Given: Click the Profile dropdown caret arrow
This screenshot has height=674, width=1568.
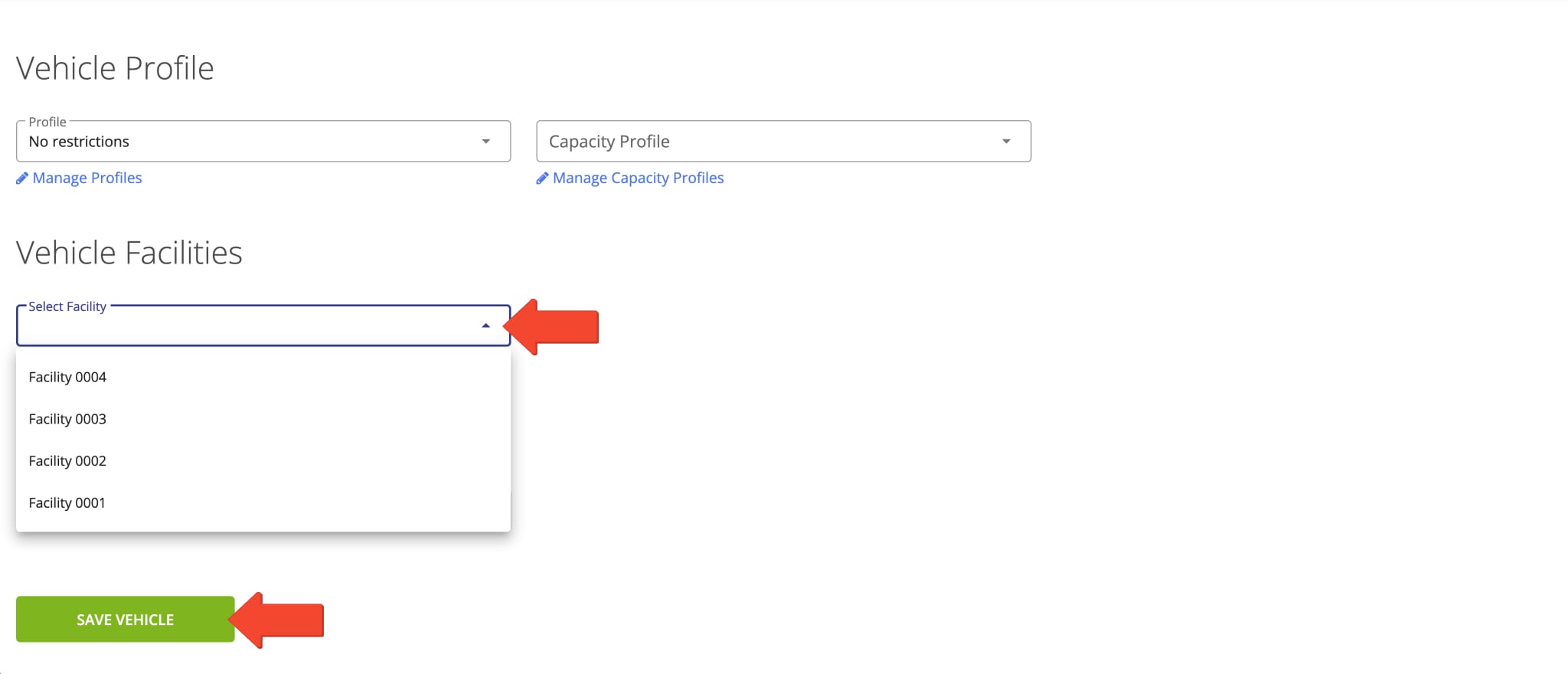Looking at the screenshot, I should (x=485, y=141).
